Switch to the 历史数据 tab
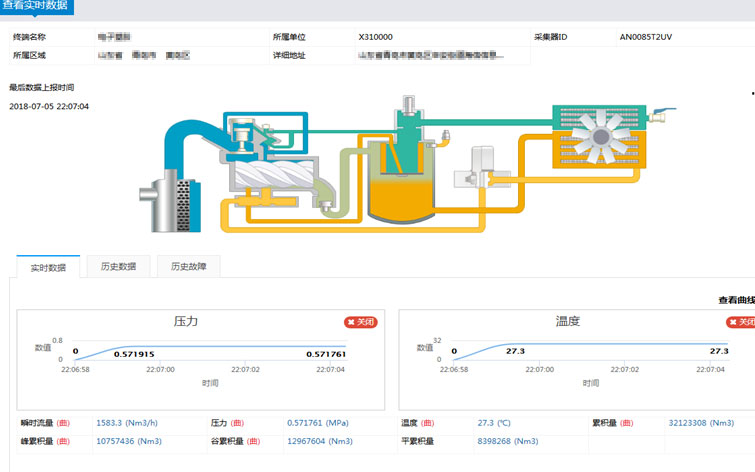 [x=118, y=267]
